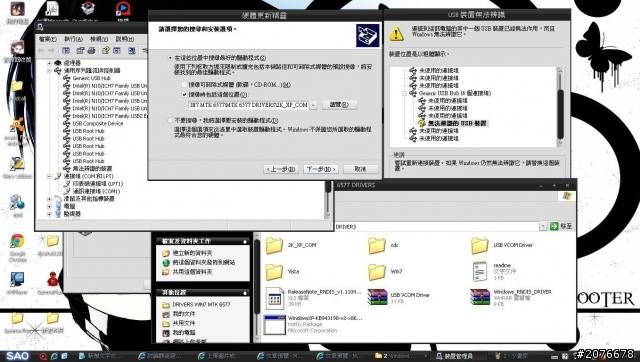Open driver path dropdown in wizard
Image resolution: width=640 pixels, height=362 pixels.
point(313,105)
